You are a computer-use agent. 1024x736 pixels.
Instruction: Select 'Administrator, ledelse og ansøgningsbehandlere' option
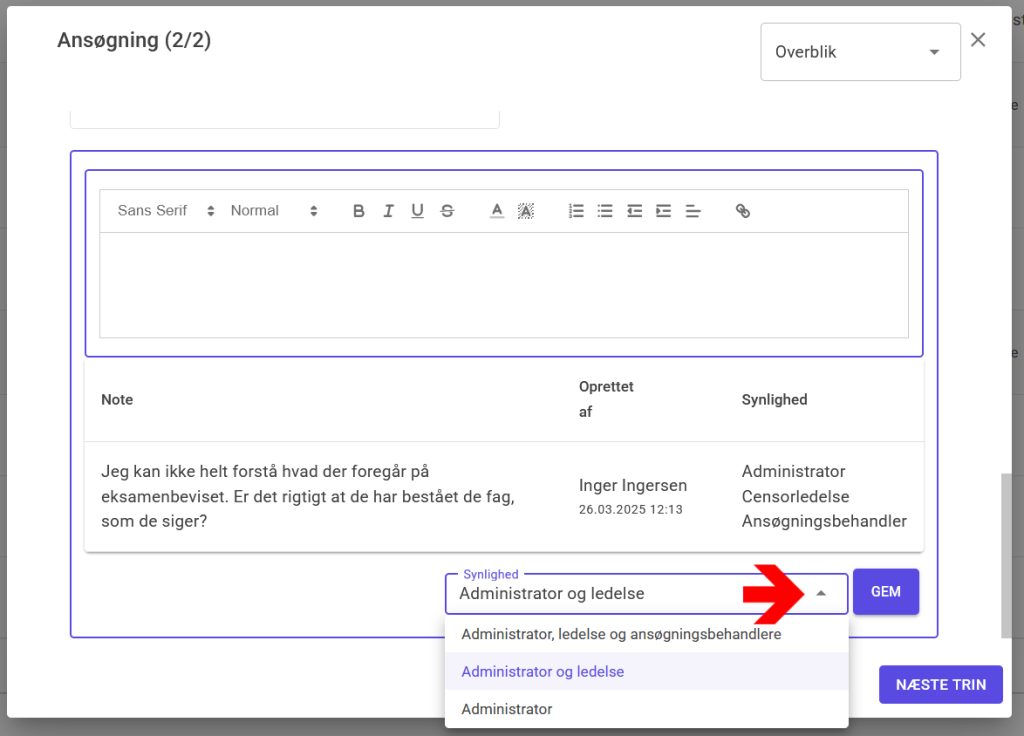point(621,634)
